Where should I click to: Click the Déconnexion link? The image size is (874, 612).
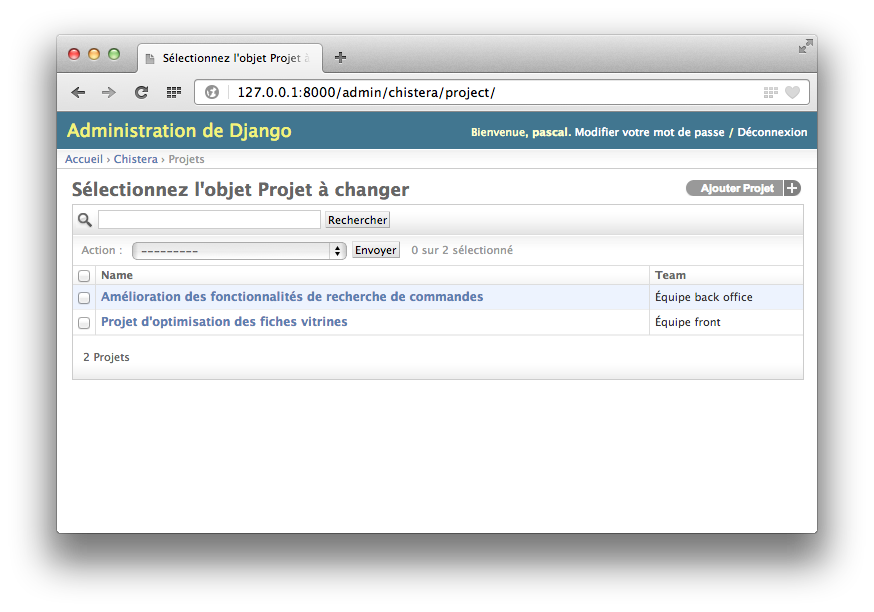tap(772, 132)
